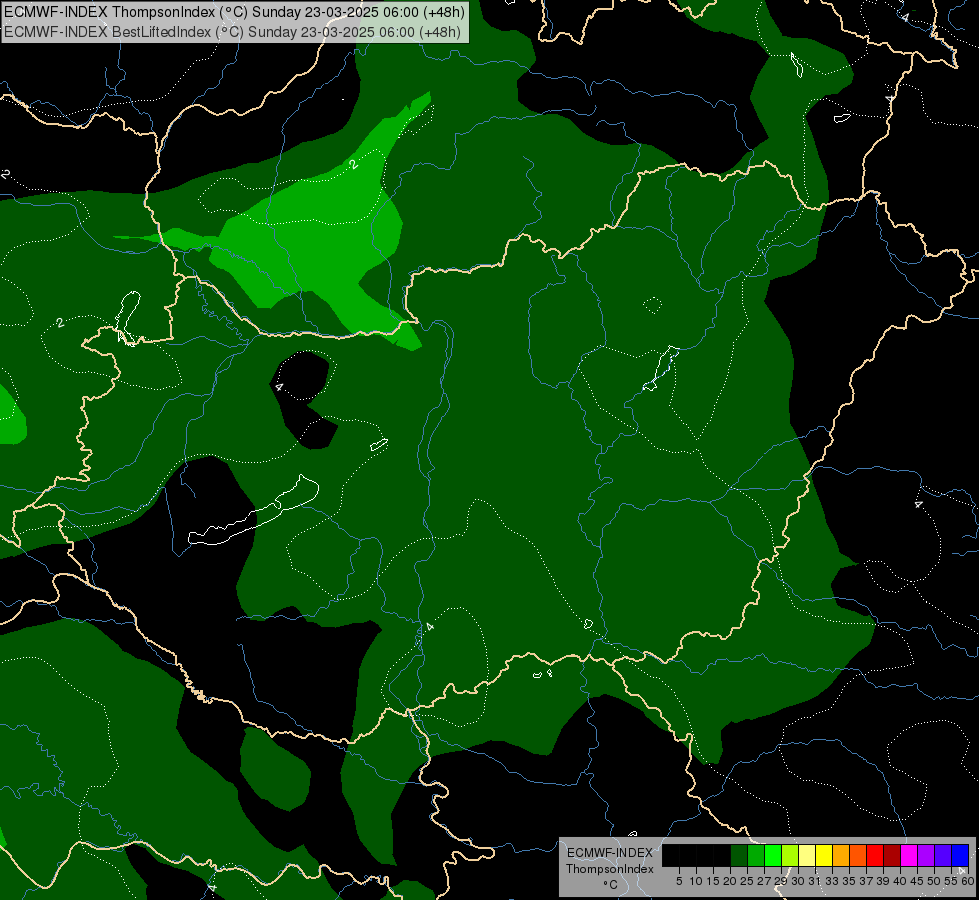Click the bright red 37–39 legend swatch
The width and height of the screenshot is (979, 900).
click(875, 855)
